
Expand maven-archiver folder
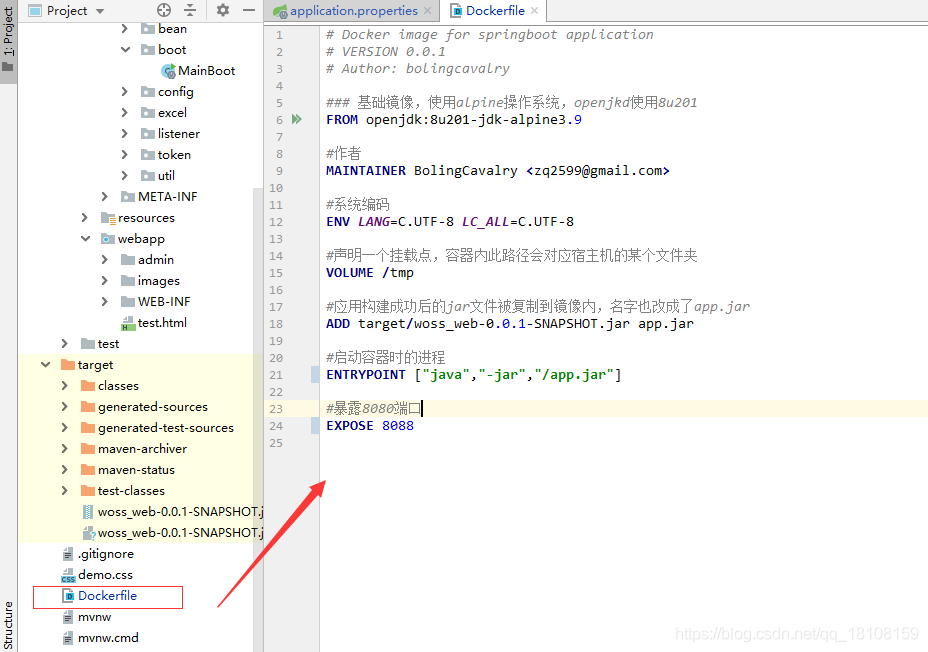65,448
